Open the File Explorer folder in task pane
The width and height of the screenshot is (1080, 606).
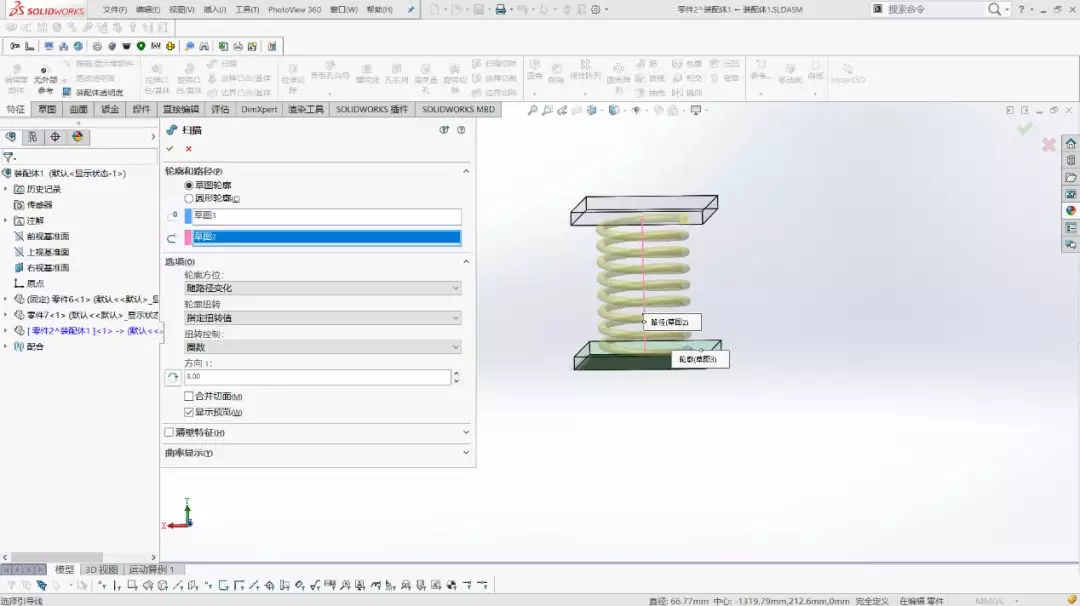point(1070,178)
